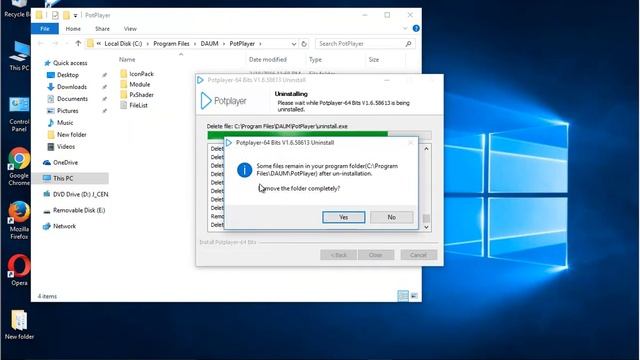This screenshot has height=360, width=640.
Task: Select the PxShader folder
Action: (x=137, y=95)
